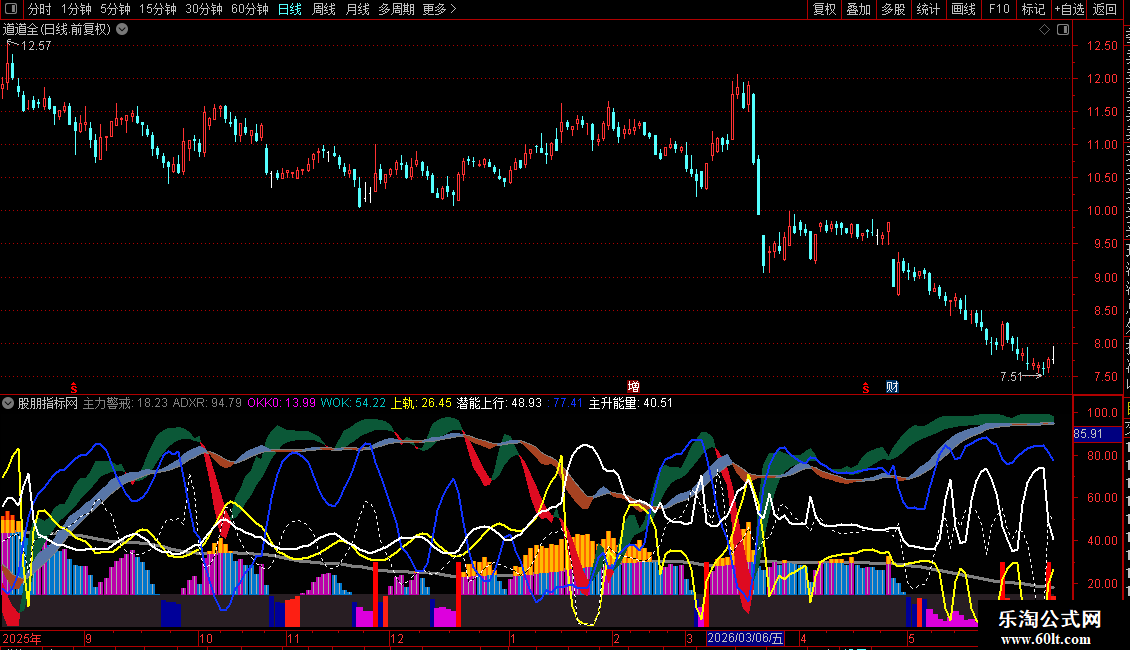
Task: Open the 复权 adjustment menu
Action: [824, 9]
